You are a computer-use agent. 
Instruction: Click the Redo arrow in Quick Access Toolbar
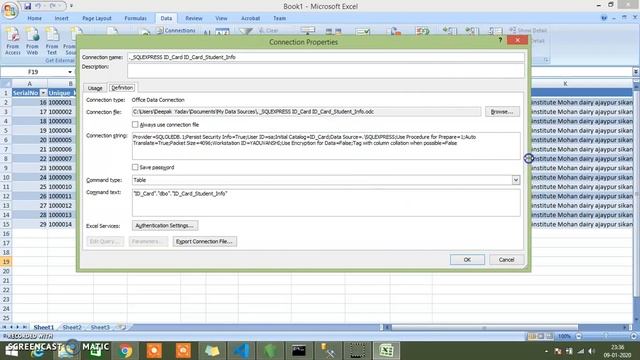53,6
